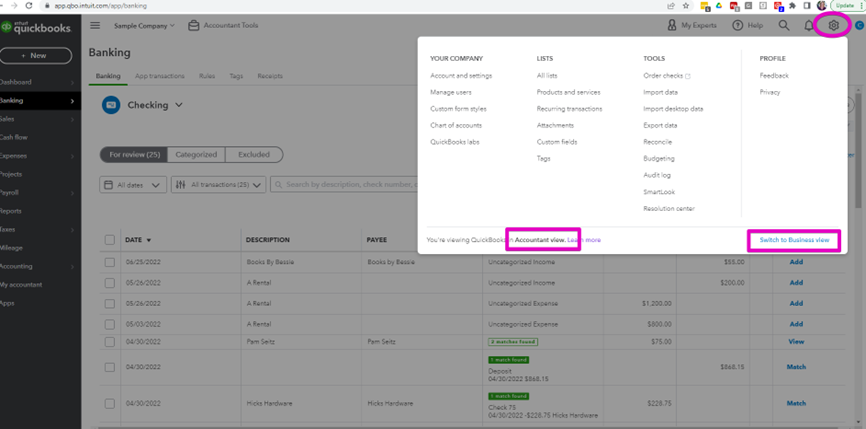This screenshot has width=866, height=429.
Task: Open the search magnifier icon
Action: coord(784,25)
